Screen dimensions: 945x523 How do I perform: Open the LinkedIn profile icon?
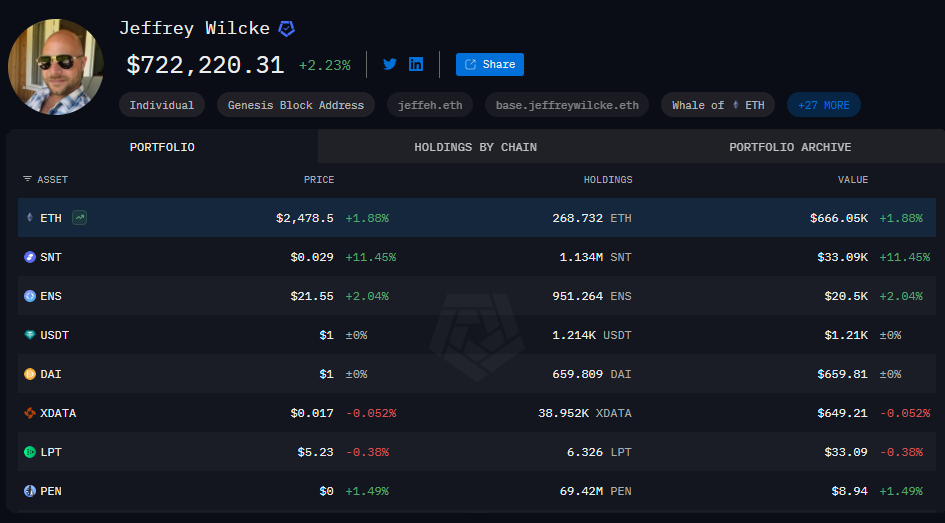416,64
